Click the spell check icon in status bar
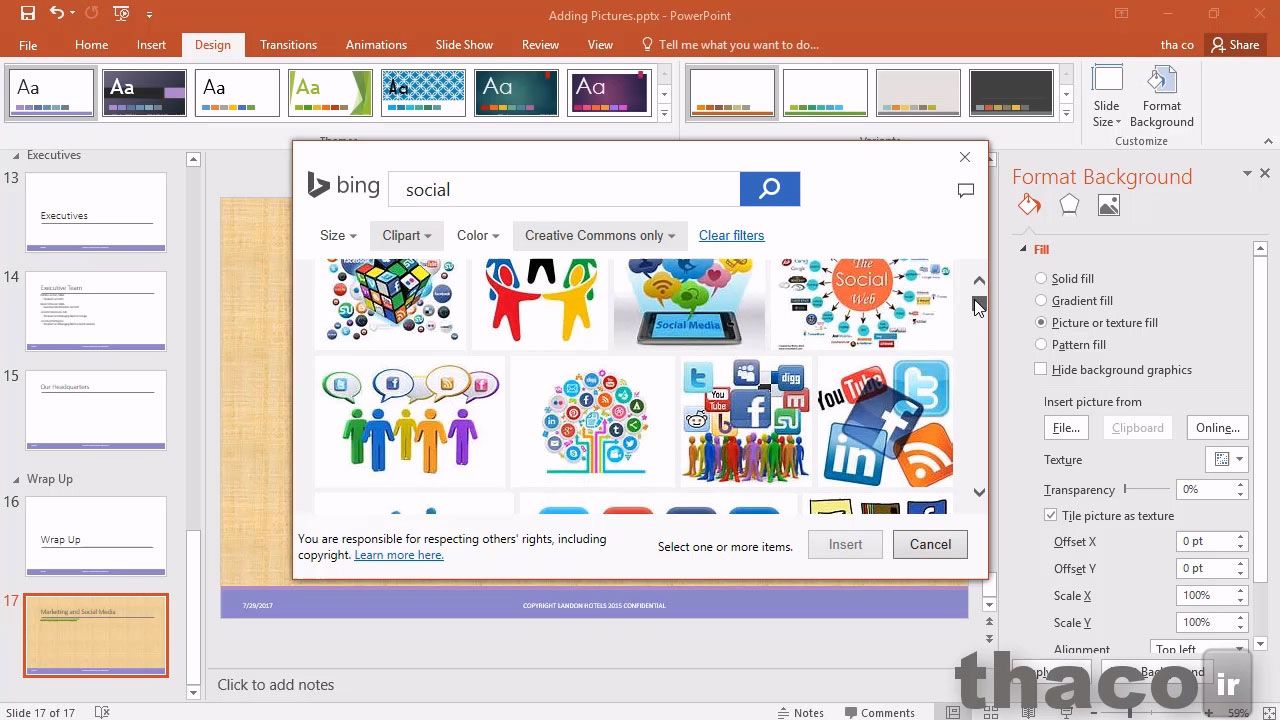This screenshot has height=720, width=1280. pyautogui.click(x=101, y=712)
